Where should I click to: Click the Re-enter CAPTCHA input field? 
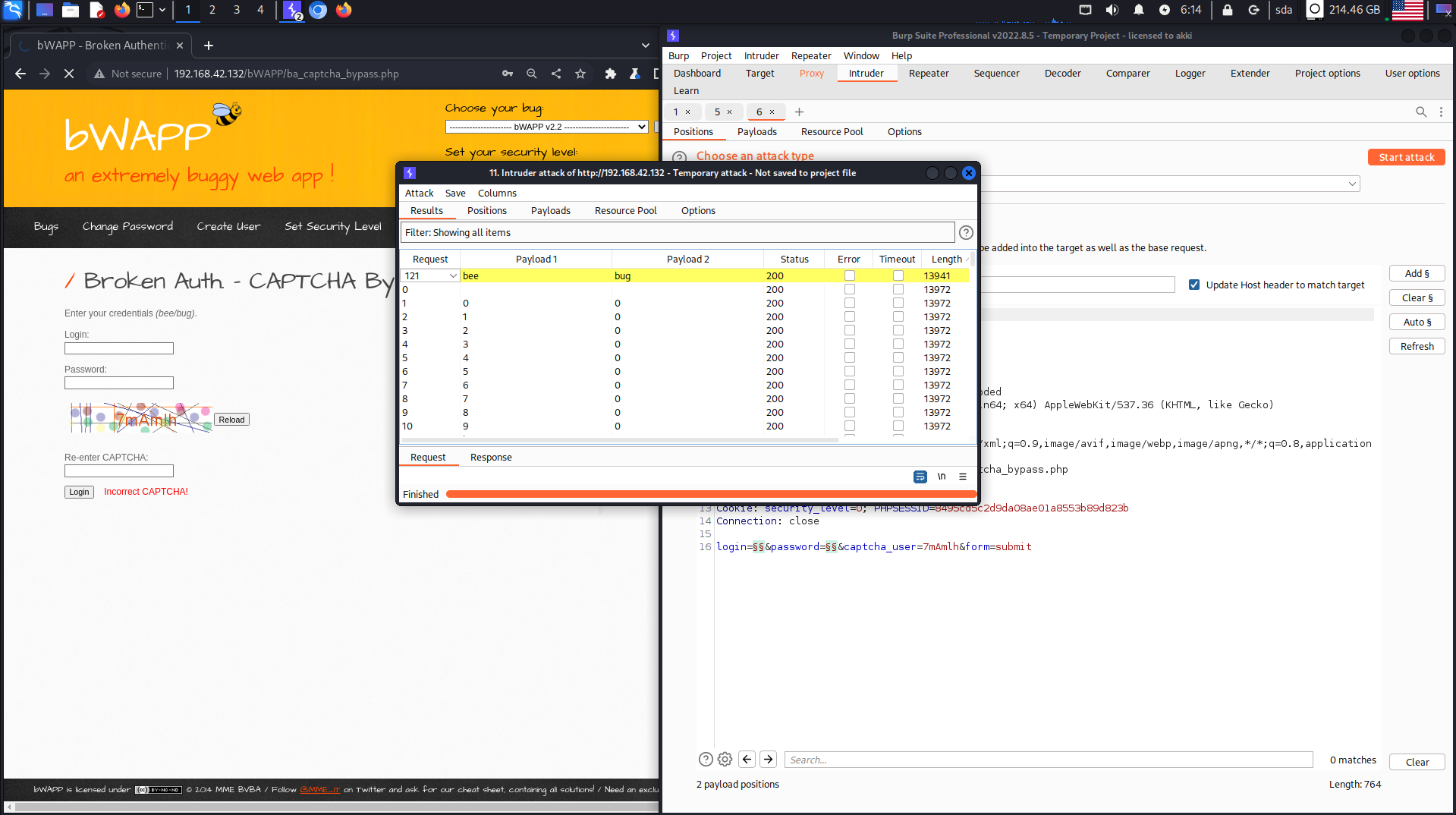(x=119, y=471)
